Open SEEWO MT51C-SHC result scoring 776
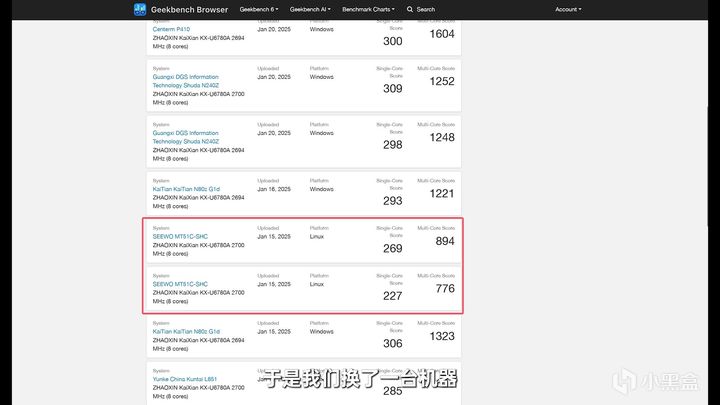 [180, 284]
